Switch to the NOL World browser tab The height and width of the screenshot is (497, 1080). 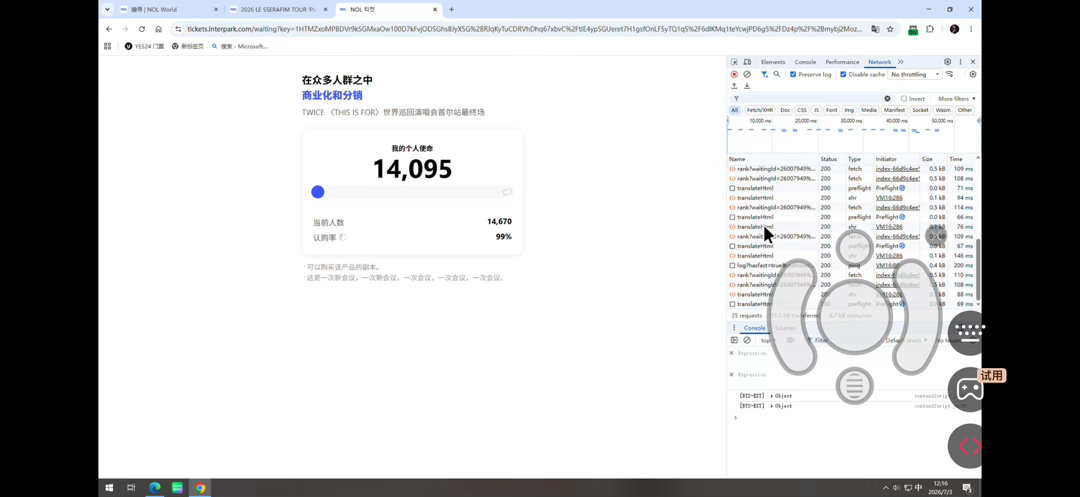click(168, 10)
